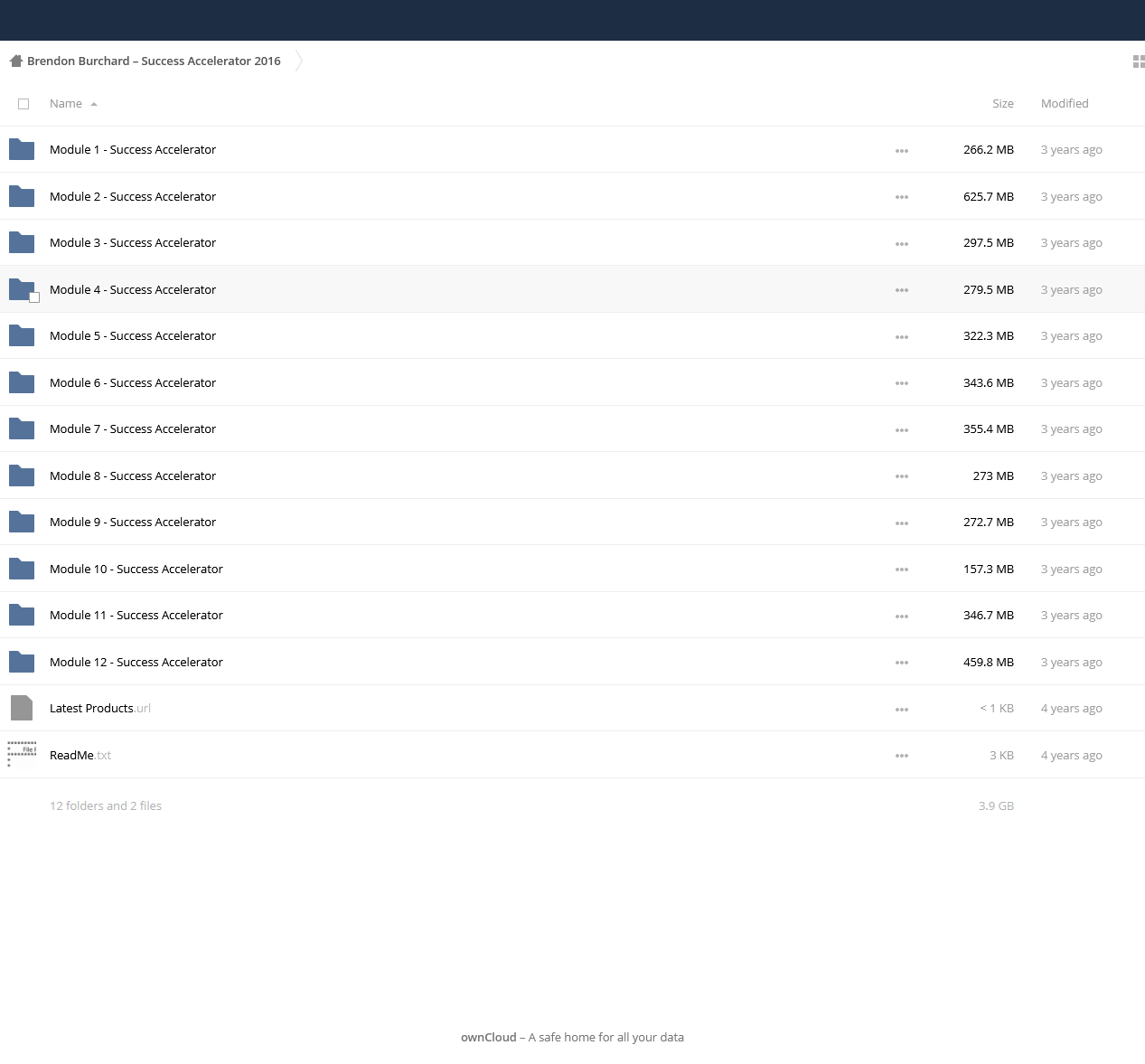Screen dimensions: 1145x1064
Task: Show actions for Module 12 via three dots
Action: tap(902, 663)
